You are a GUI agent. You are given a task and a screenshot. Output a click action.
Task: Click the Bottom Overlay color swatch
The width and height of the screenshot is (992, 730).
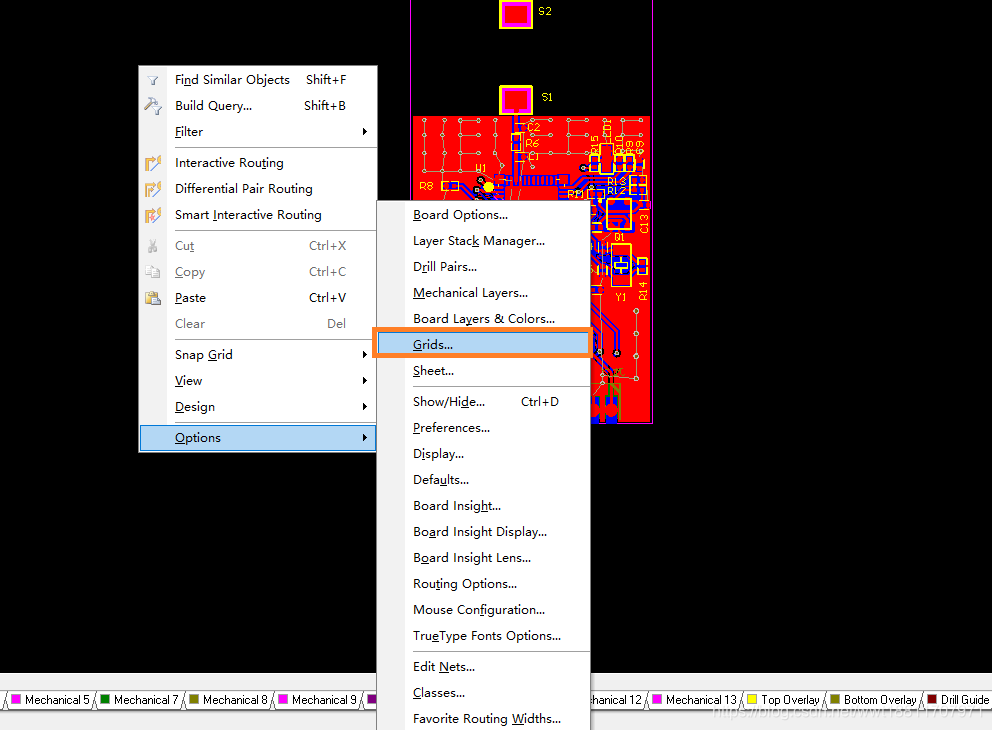[x=835, y=700]
